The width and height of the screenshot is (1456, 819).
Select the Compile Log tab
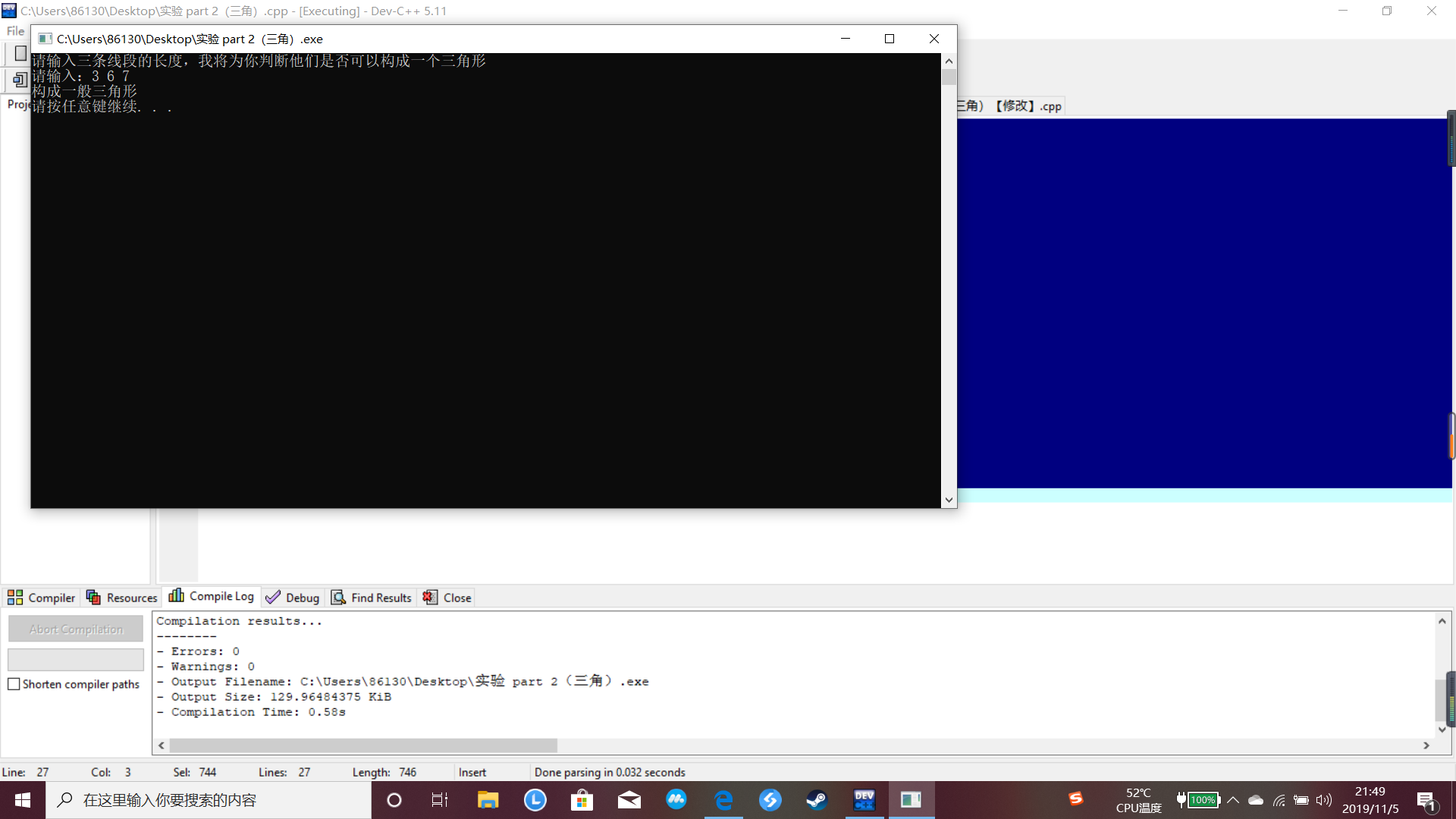tap(212, 597)
